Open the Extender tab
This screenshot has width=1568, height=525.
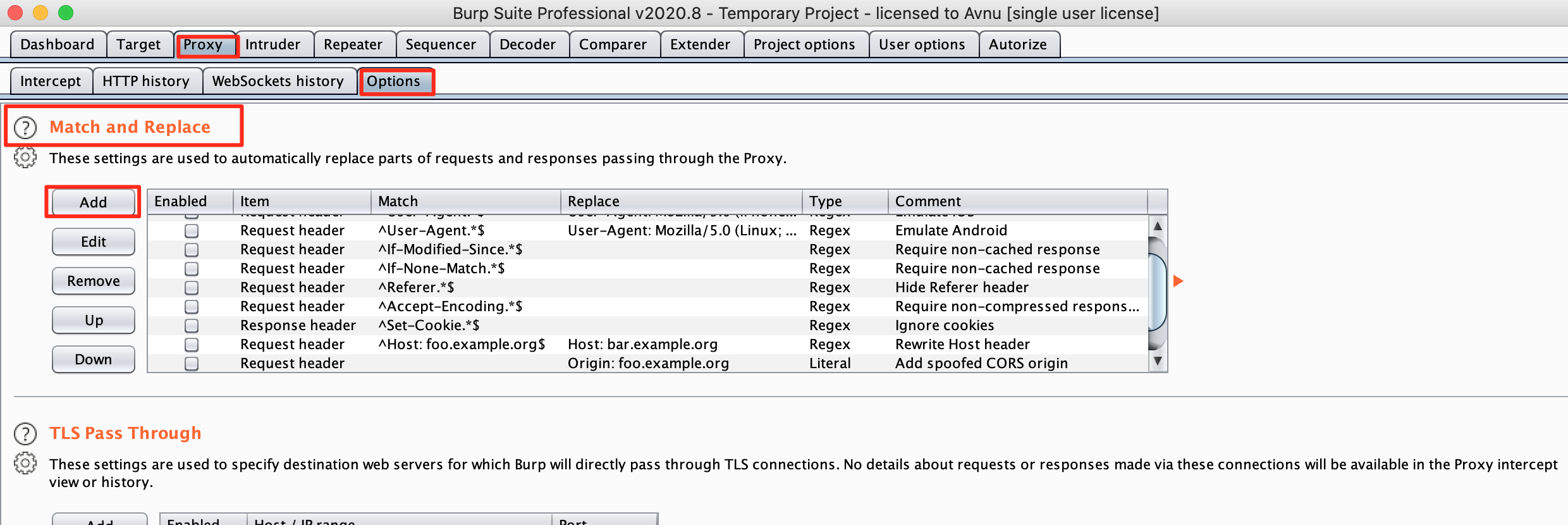[701, 44]
